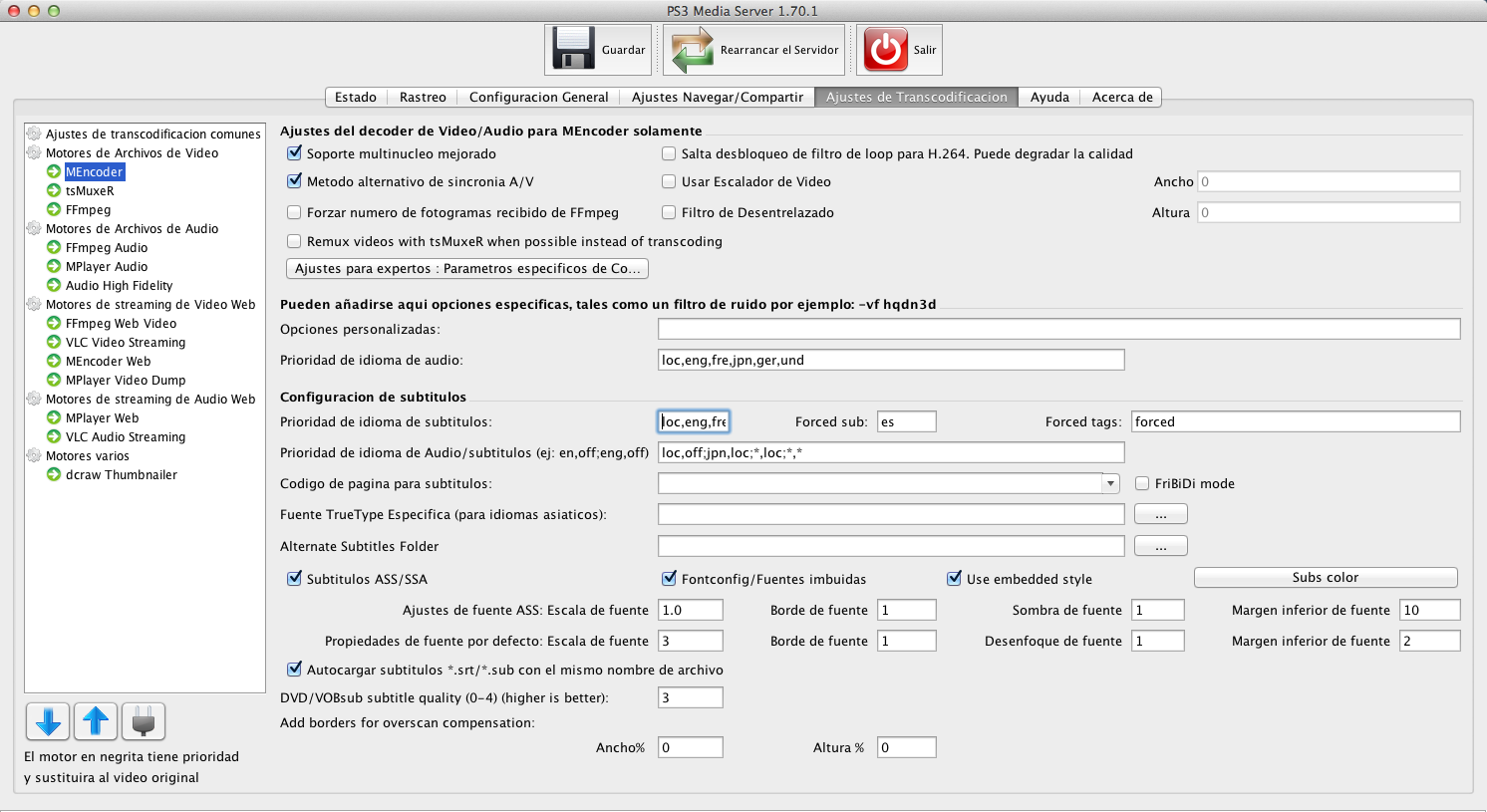The height and width of the screenshot is (812, 1487).
Task: Uncheck Soporte multinucleo mejorado
Action: coord(294,153)
